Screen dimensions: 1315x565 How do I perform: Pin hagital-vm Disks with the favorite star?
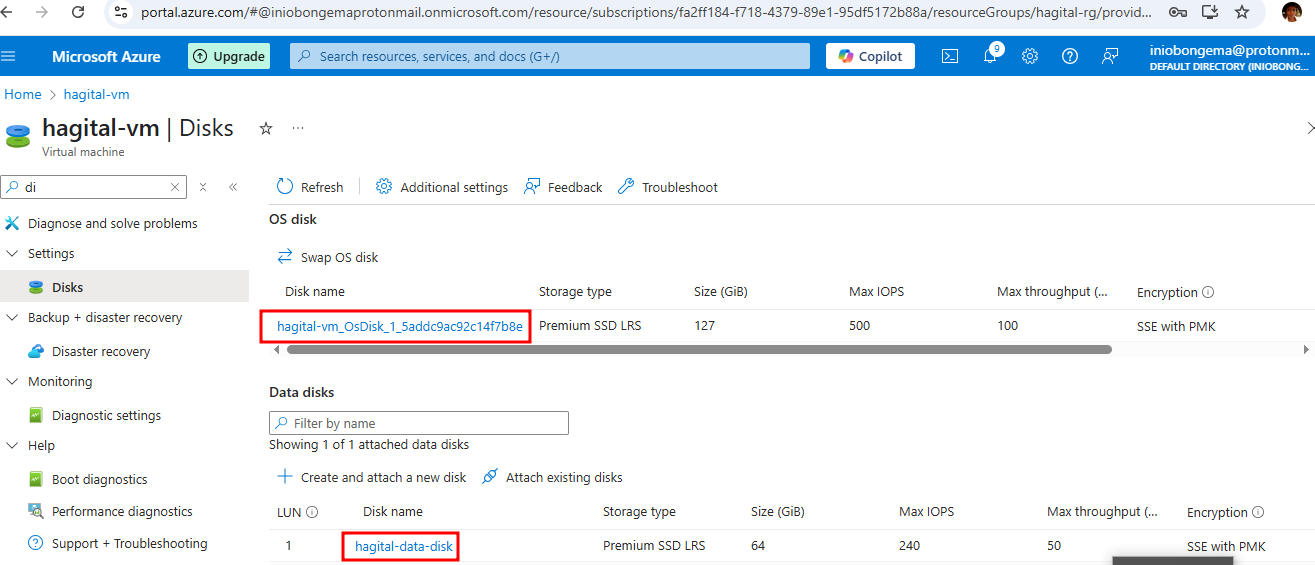(266, 128)
